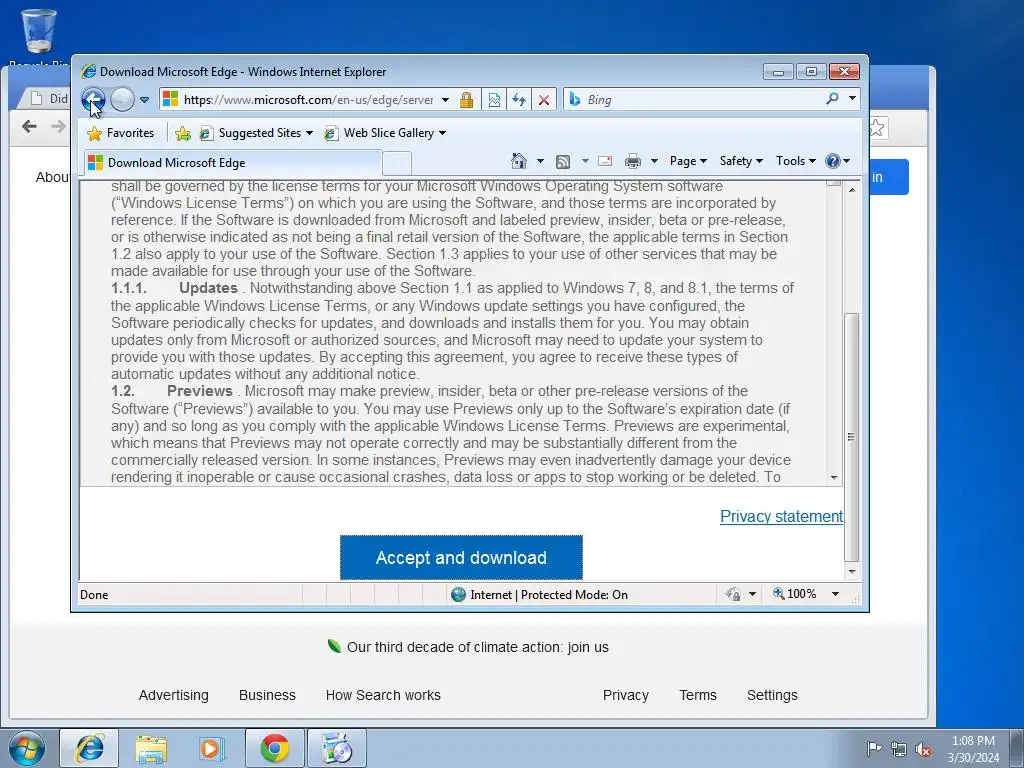Open Windows Media Player taskbar icon

[212, 748]
